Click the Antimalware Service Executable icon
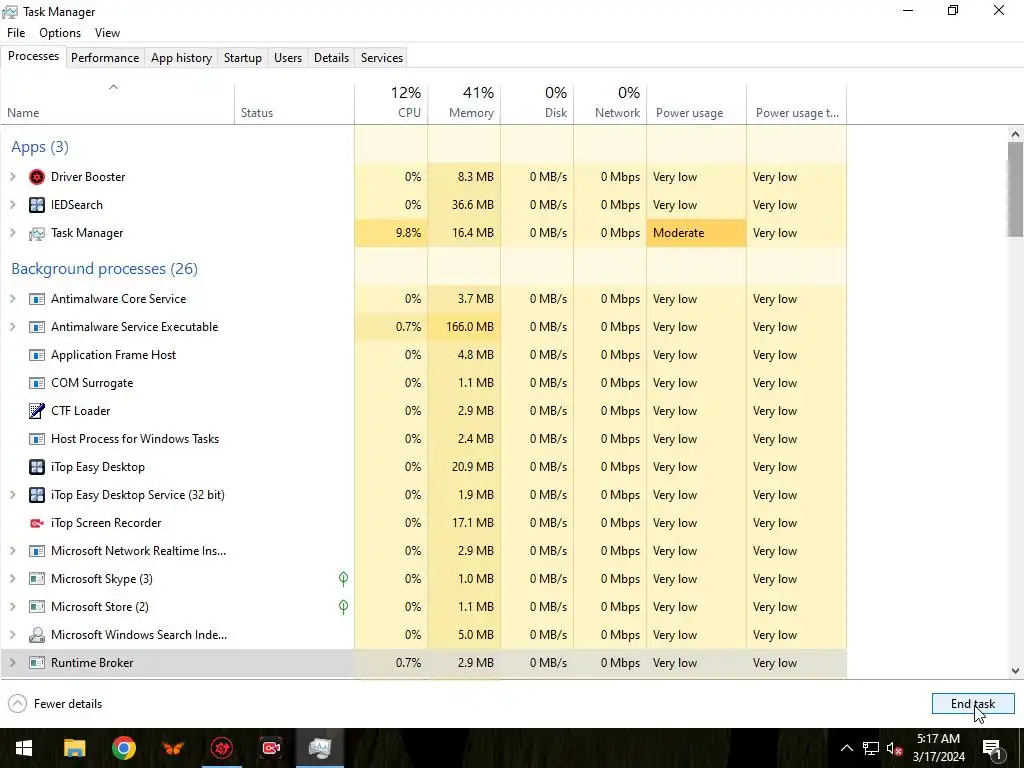1024x768 pixels. pos(37,327)
